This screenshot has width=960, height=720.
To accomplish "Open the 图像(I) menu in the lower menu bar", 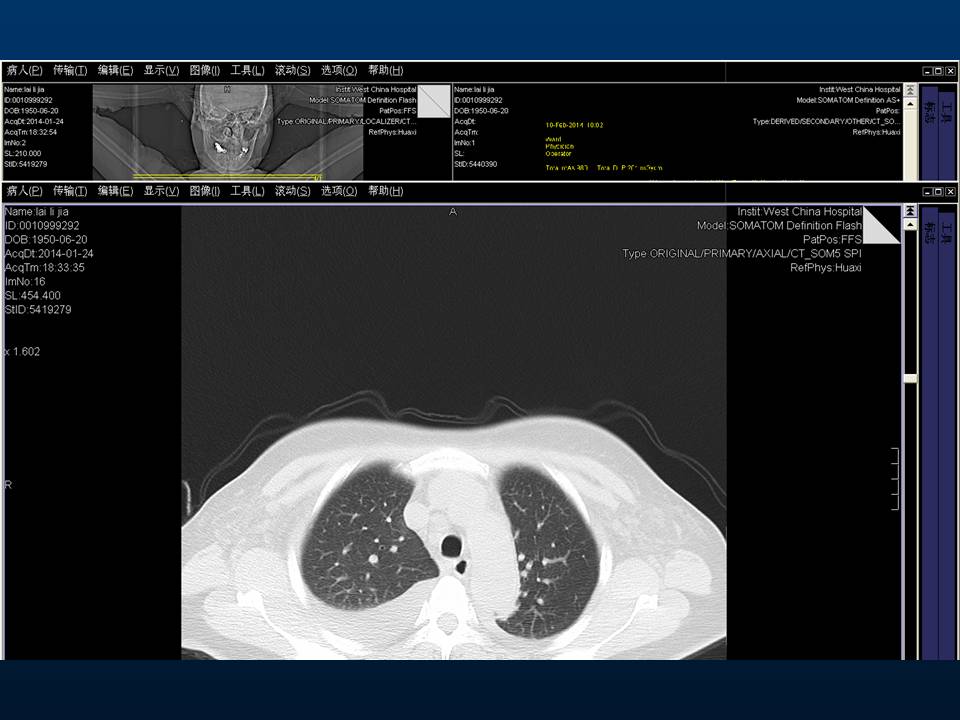I will click(204, 190).
